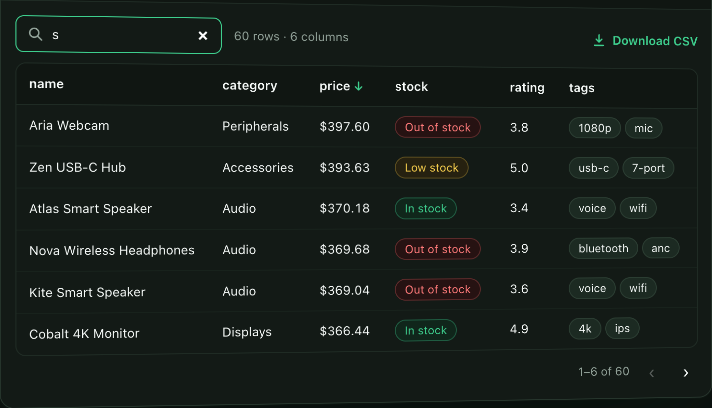
Task: Click the usb-c tag chip
Action: (x=593, y=168)
